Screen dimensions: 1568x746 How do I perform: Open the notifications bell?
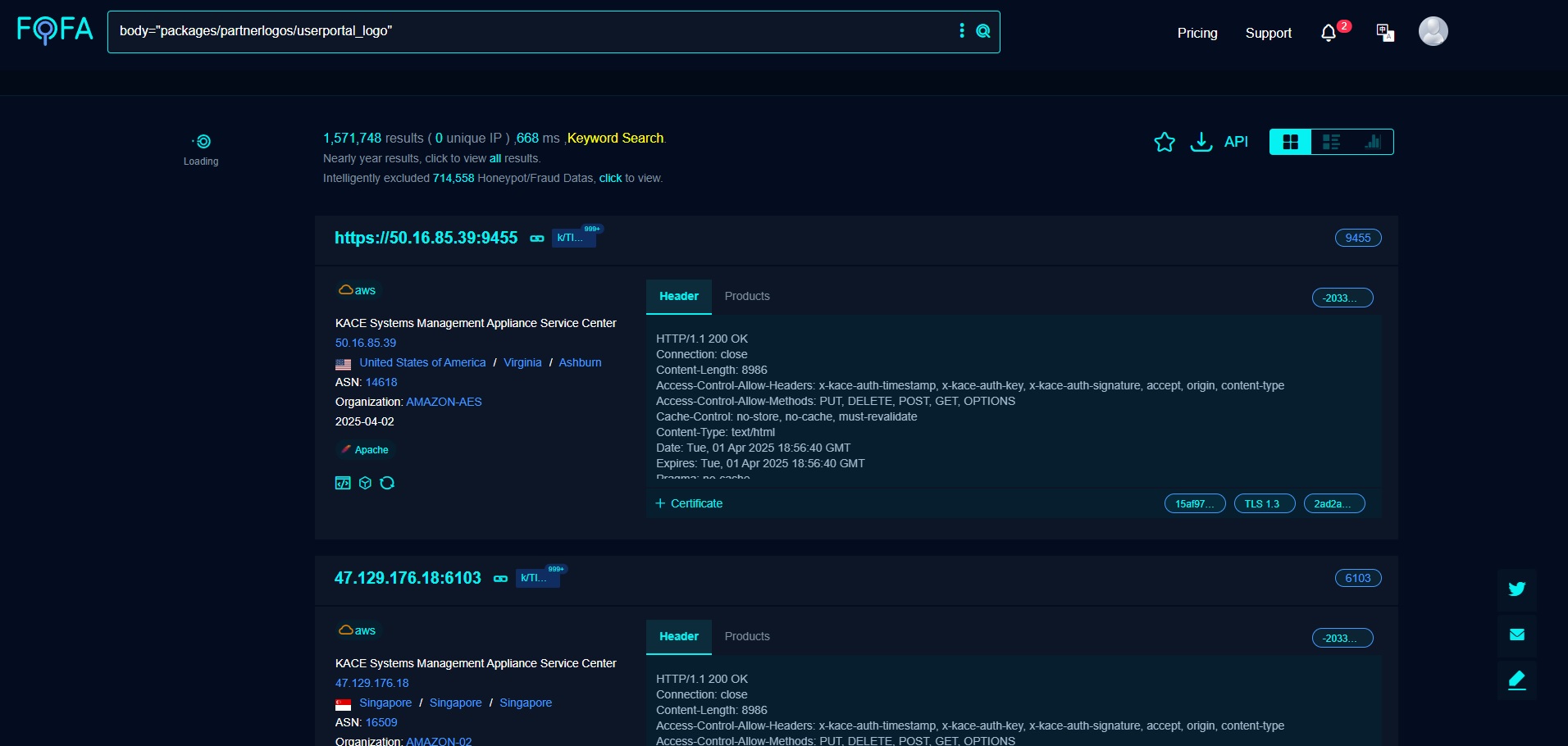point(1328,33)
